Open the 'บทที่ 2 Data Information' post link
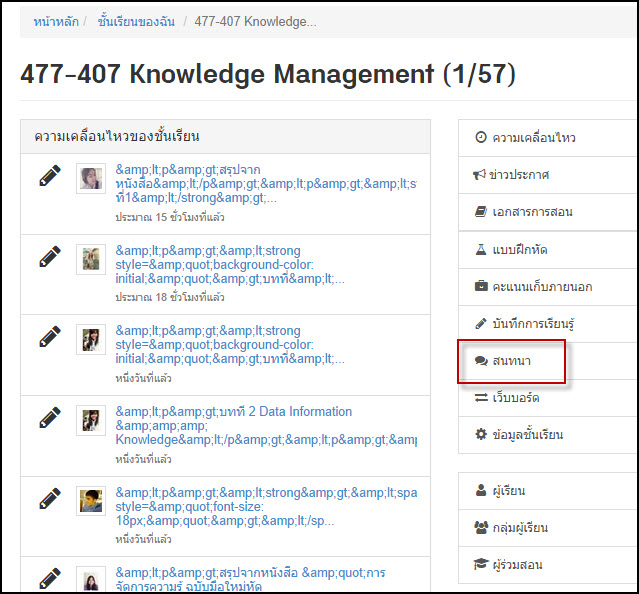639x594 pixels. [266, 425]
